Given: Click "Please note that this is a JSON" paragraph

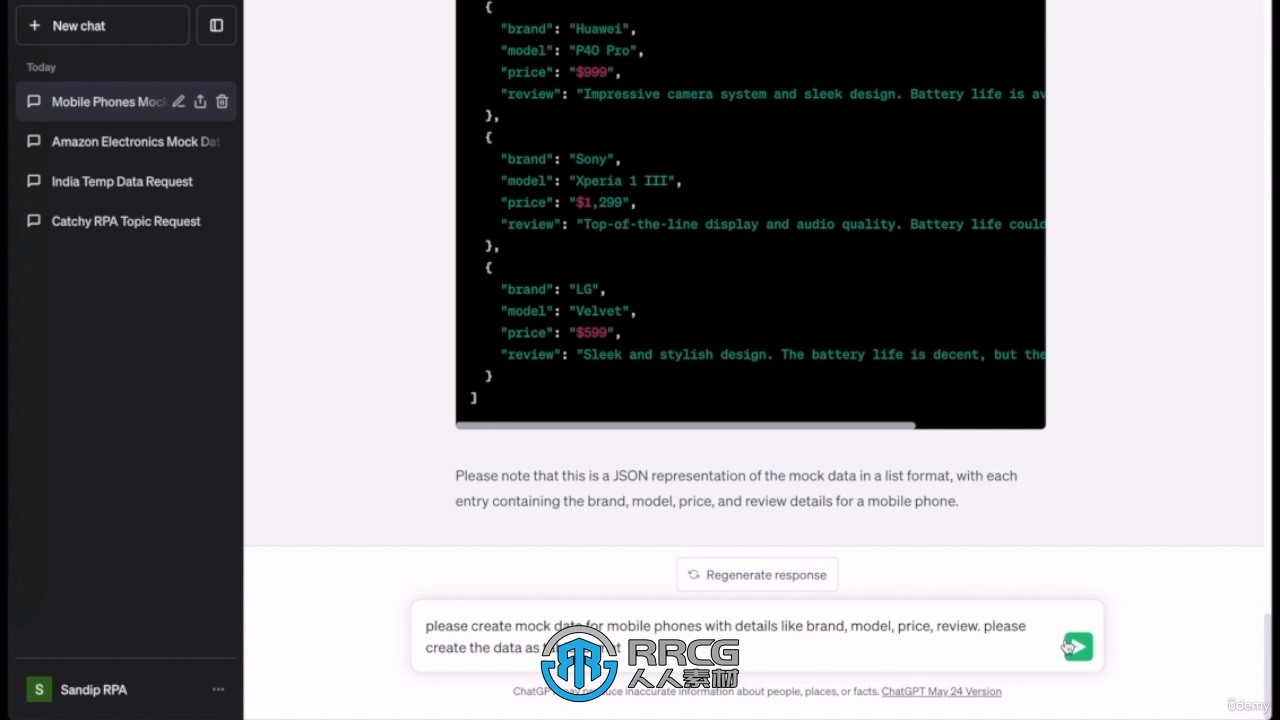Looking at the screenshot, I should pos(736,488).
